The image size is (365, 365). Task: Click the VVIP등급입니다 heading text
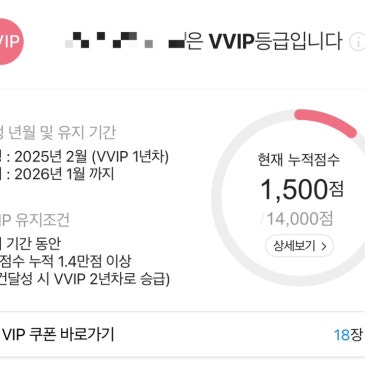[275, 41]
